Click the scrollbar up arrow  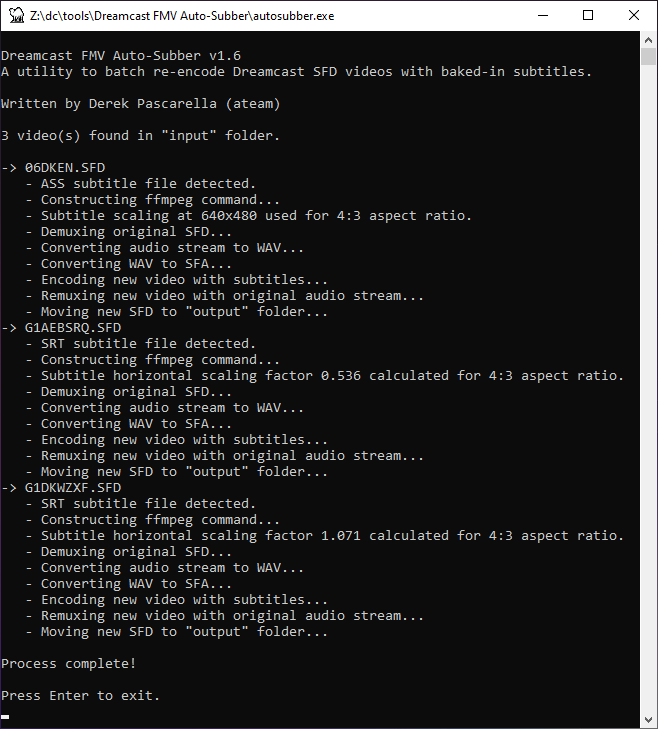click(648, 40)
